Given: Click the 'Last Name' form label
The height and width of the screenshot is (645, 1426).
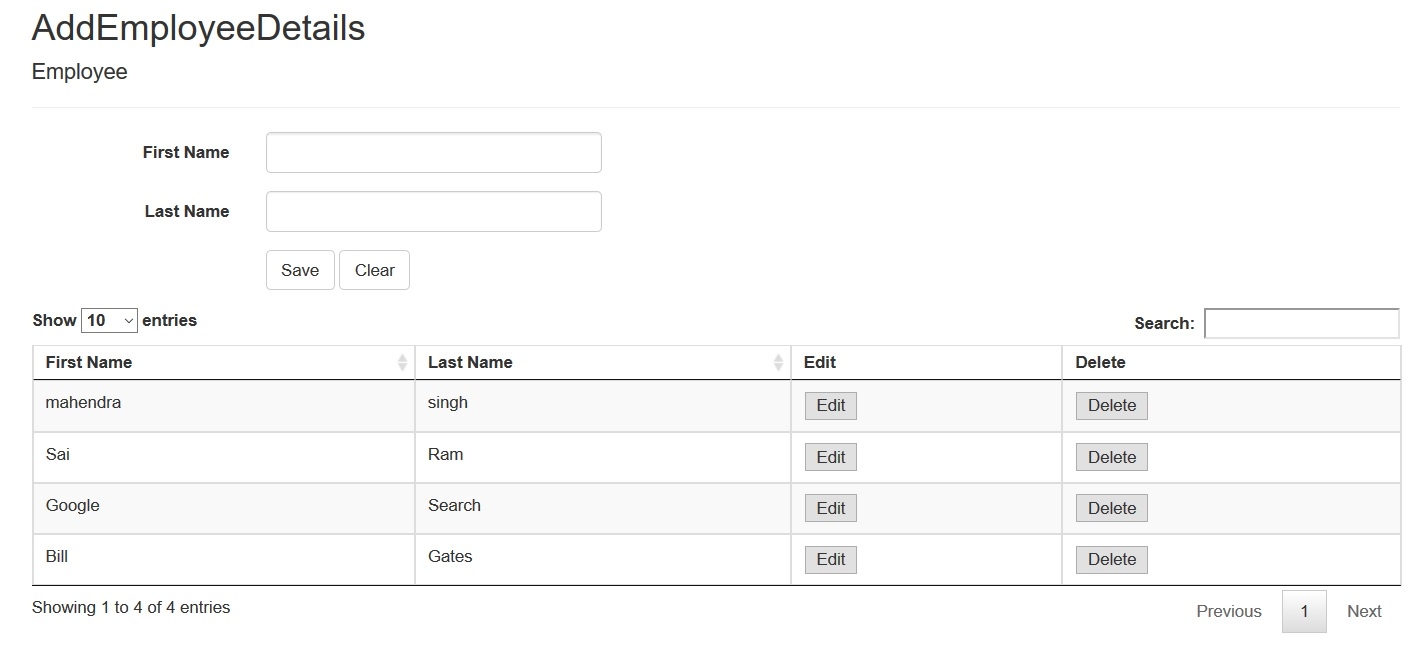Looking at the screenshot, I should pyautogui.click(x=187, y=211).
